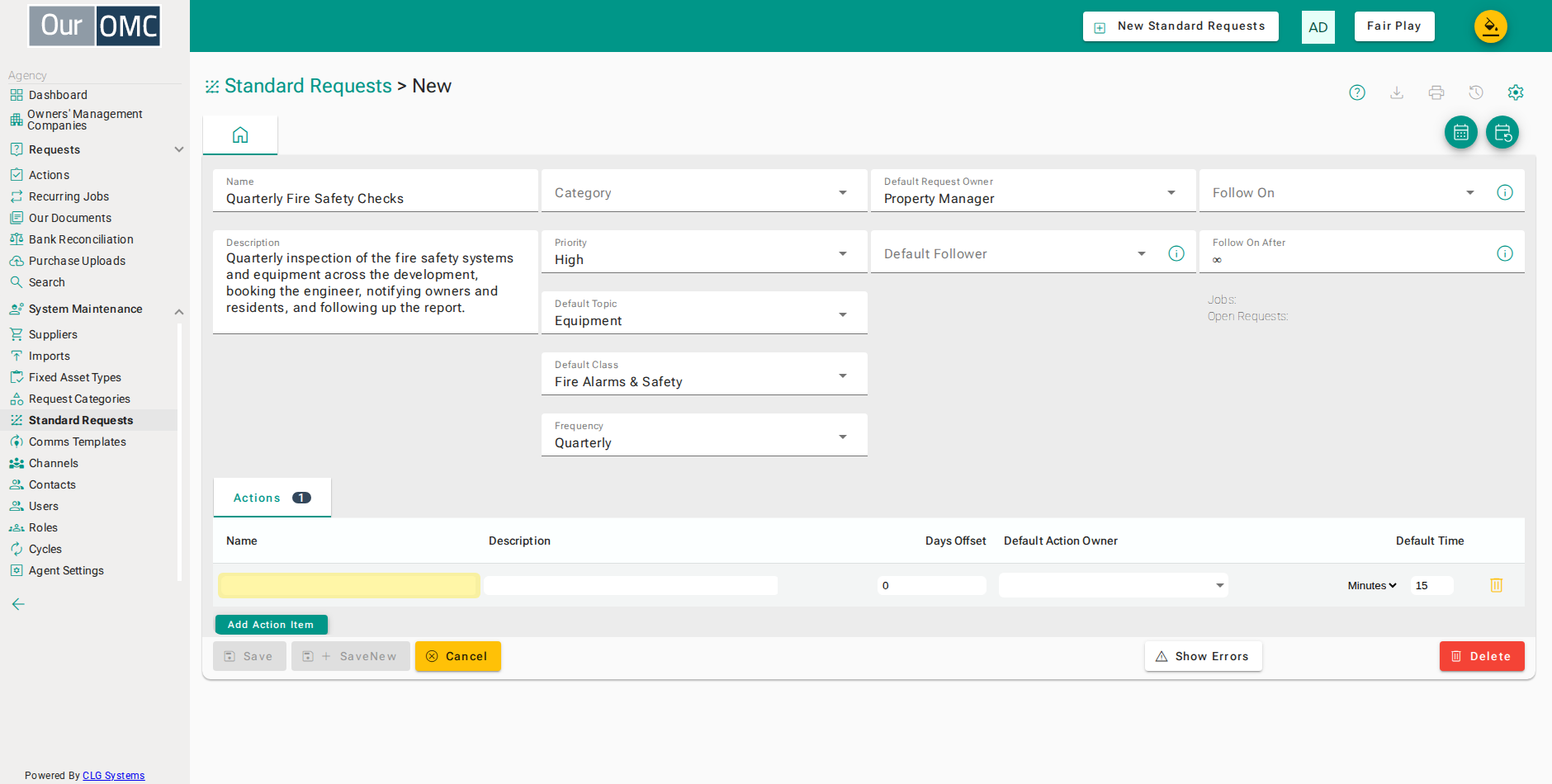
Task: Go to the Our OMC logo
Action: tap(95, 26)
